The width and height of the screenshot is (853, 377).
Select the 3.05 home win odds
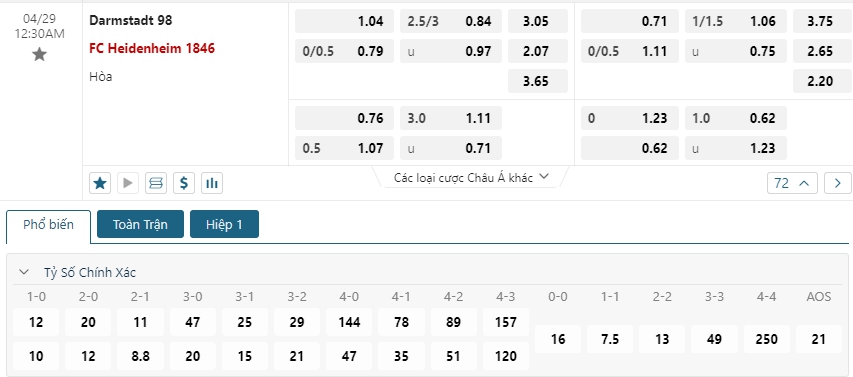(x=538, y=21)
